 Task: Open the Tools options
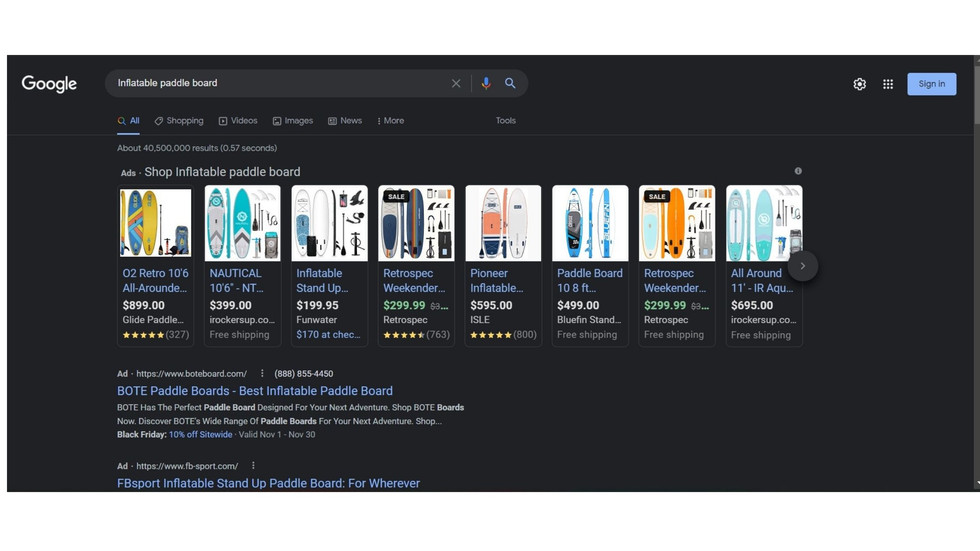pyautogui.click(x=506, y=121)
